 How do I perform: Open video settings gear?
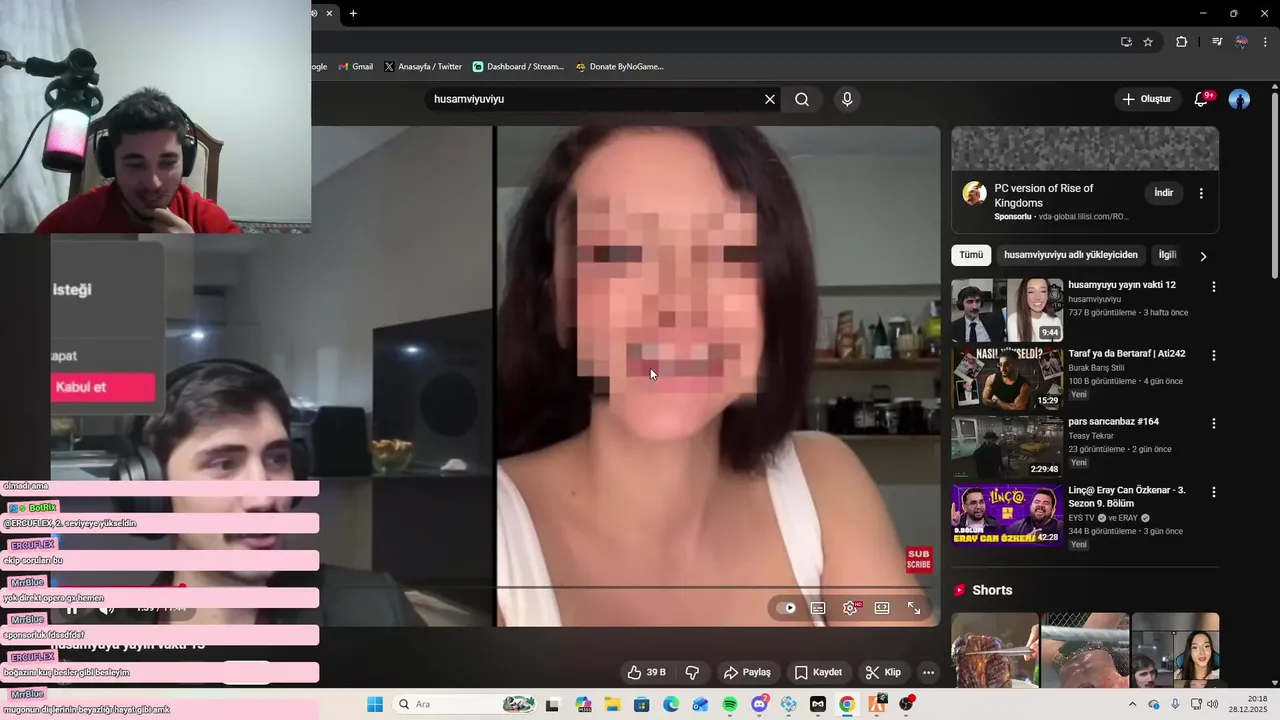850,608
